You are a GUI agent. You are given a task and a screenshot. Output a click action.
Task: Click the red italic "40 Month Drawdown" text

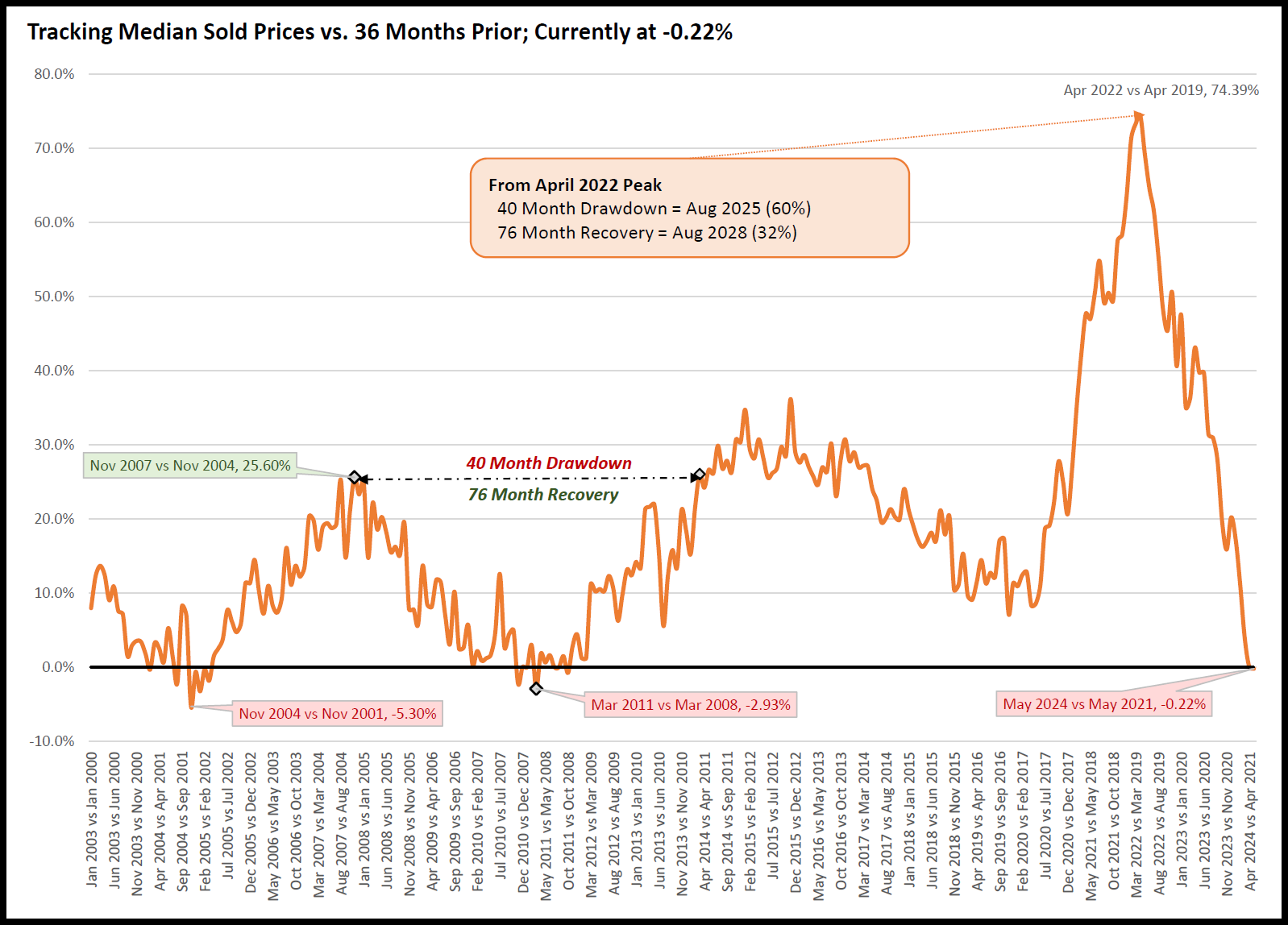[549, 463]
